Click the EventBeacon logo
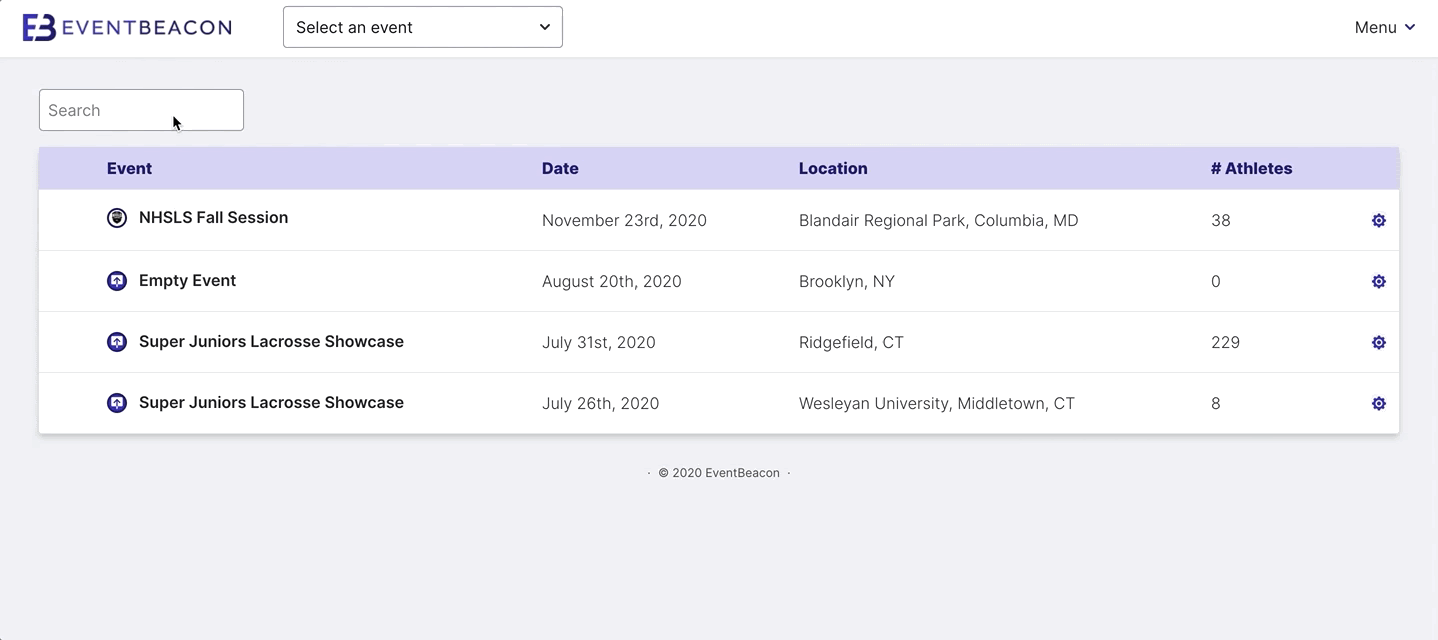The image size is (1438, 640). pyautogui.click(x=127, y=27)
